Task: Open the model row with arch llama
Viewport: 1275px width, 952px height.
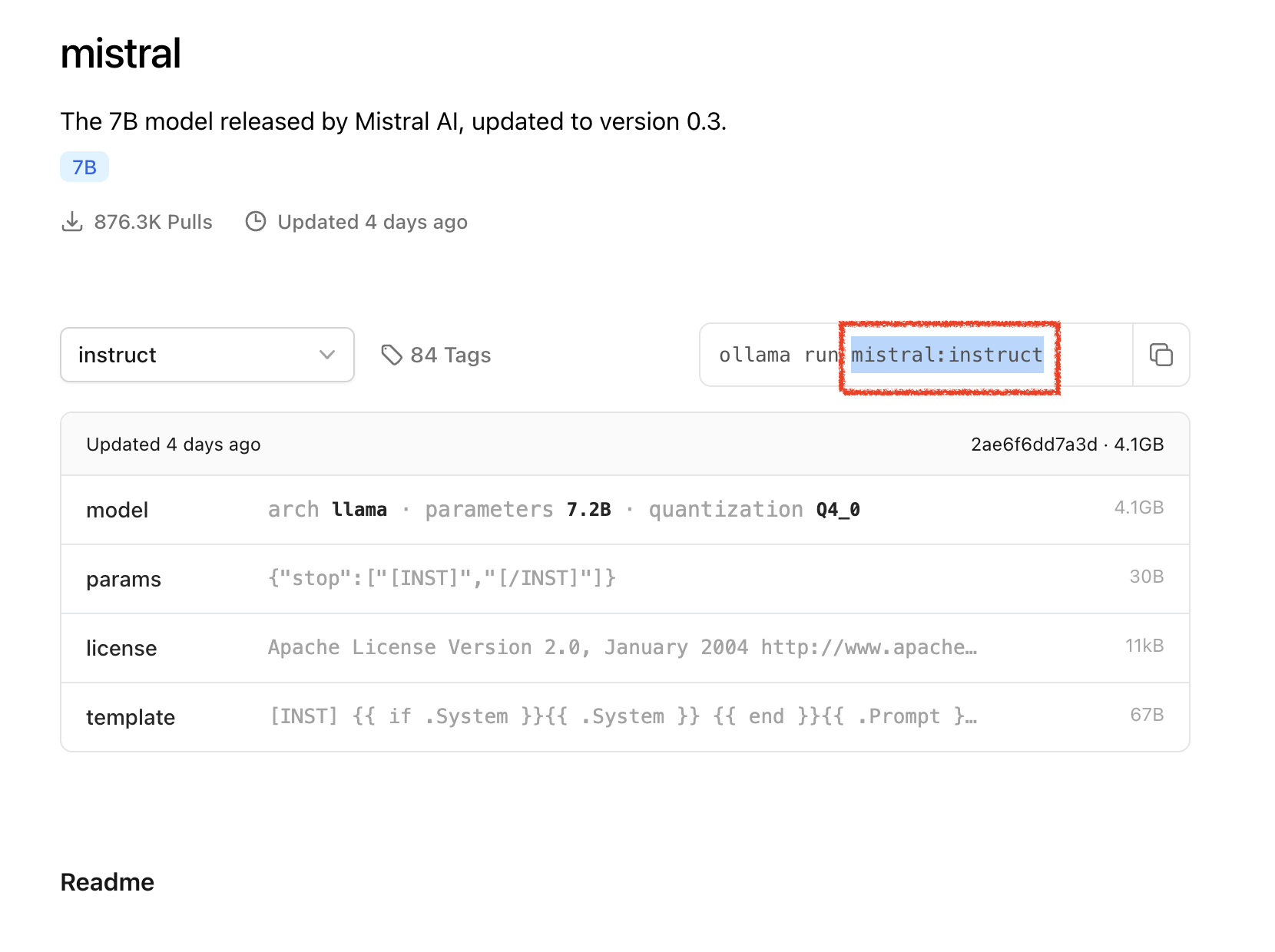Action: pyautogui.click(x=624, y=510)
